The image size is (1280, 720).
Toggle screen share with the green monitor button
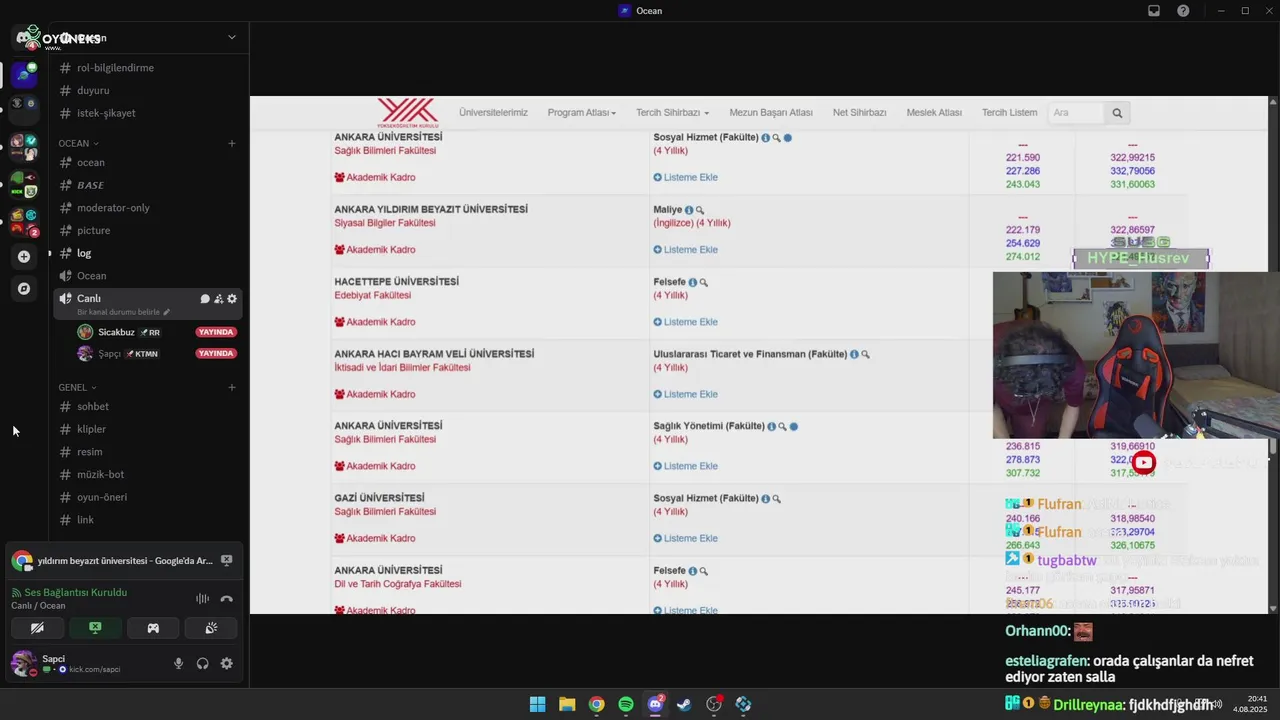pyautogui.click(x=95, y=628)
